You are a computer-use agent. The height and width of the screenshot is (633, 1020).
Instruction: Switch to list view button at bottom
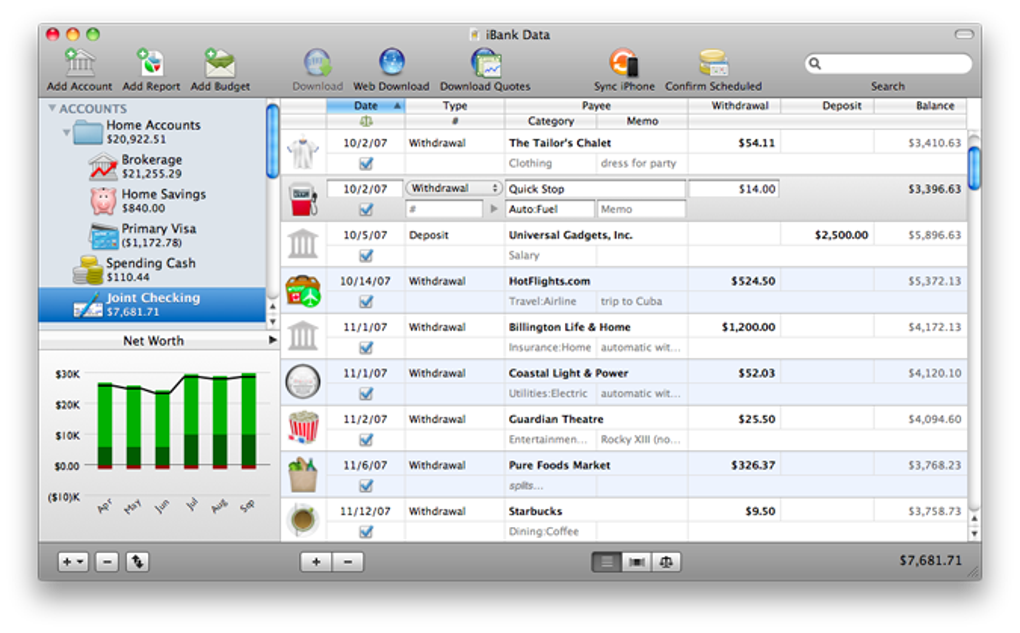point(606,562)
